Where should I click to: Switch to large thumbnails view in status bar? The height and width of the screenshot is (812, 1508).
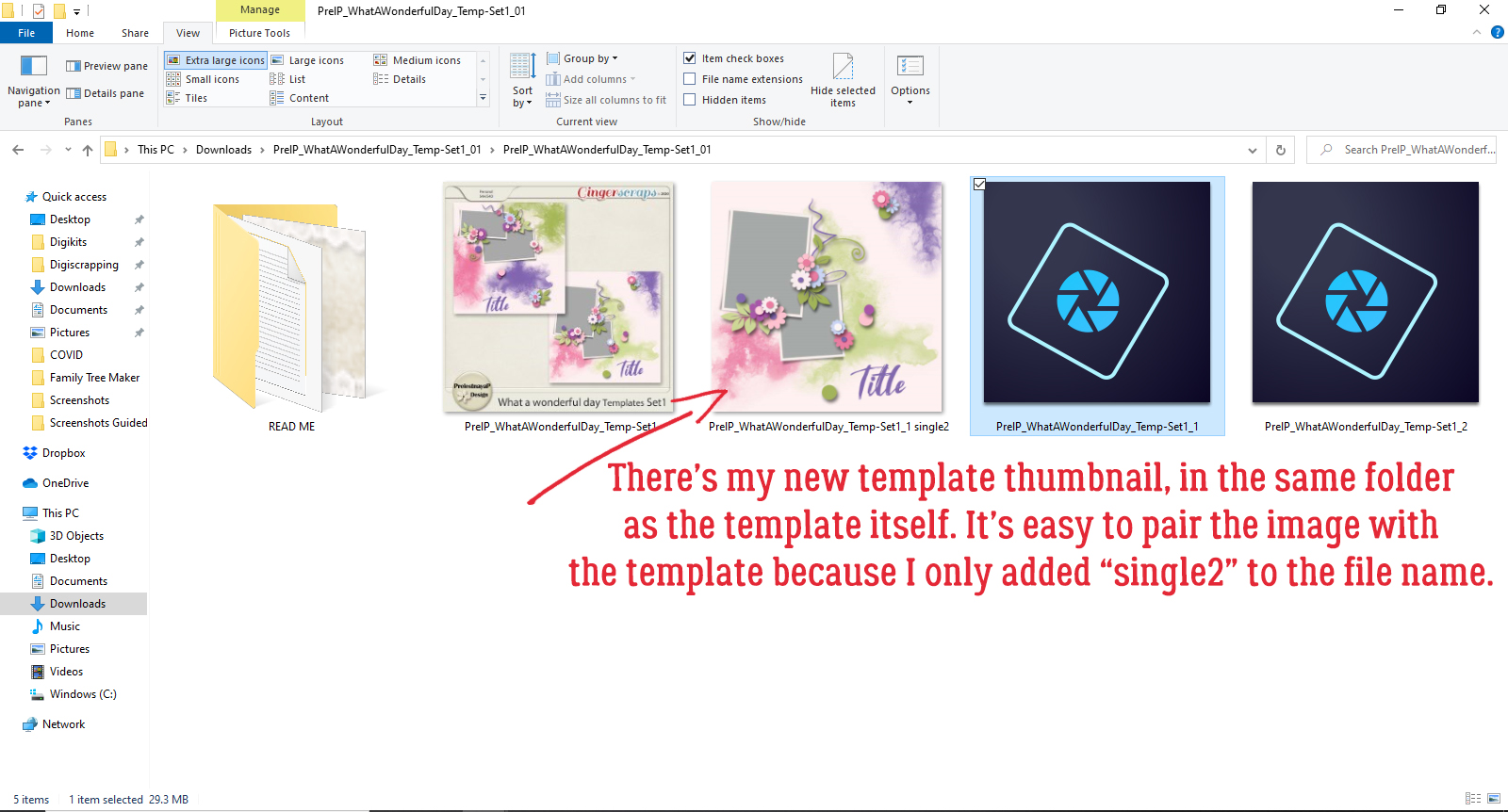point(1494,799)
